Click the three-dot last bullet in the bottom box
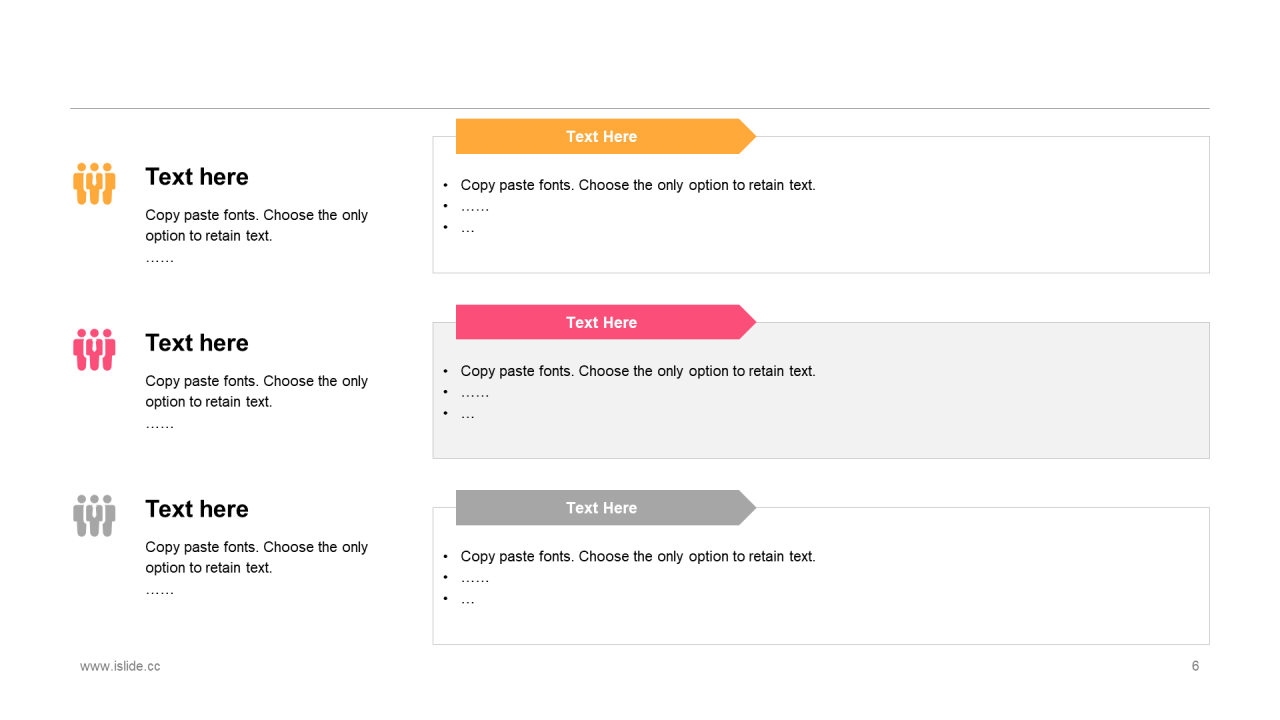This screenshot has width=1280, height=720. tap(468, 600)
